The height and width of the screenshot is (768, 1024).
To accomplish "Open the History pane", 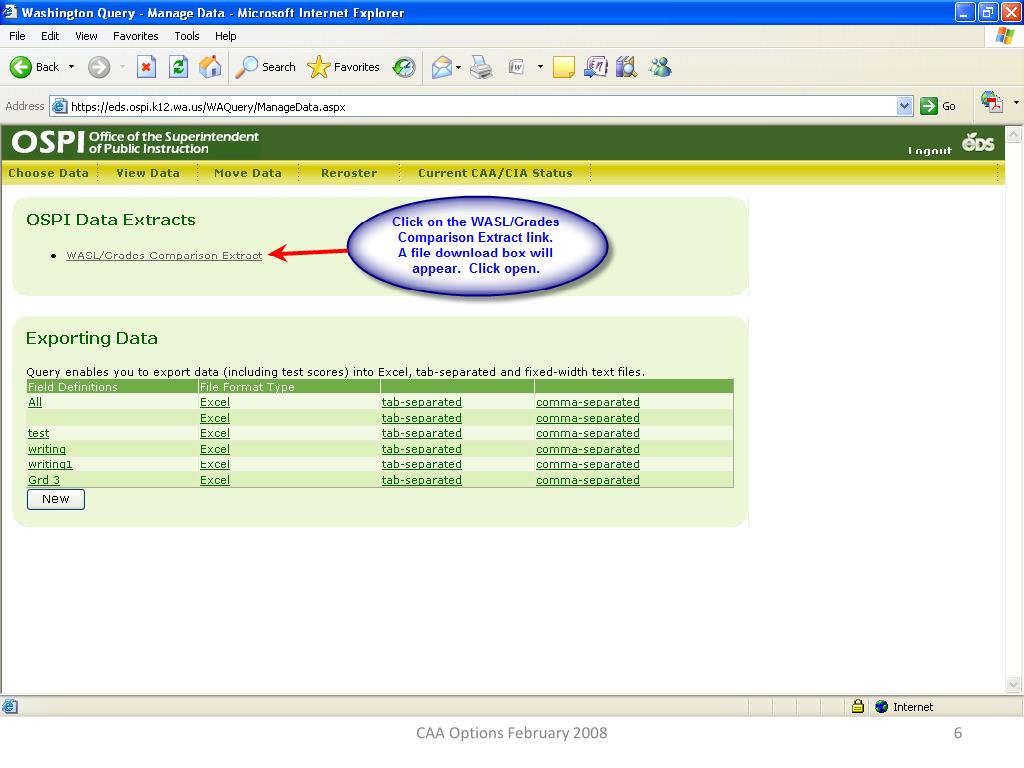I will [x=404, y=67].
